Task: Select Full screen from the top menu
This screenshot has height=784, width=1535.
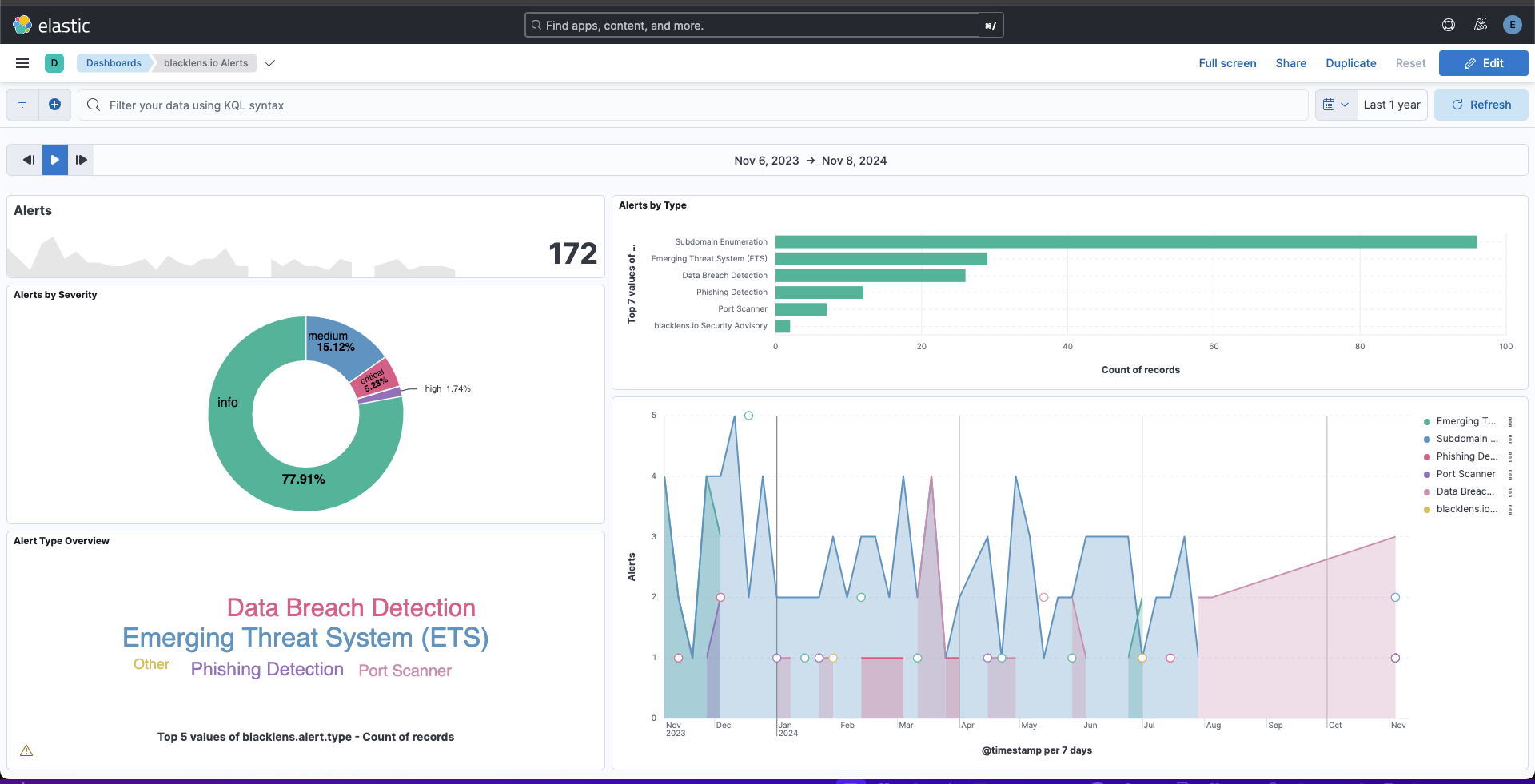Action: [1227, 63]
